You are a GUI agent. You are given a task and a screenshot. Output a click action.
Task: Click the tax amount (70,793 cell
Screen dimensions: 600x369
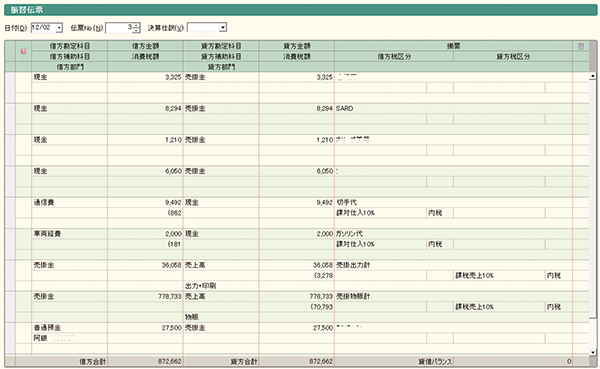[x=297, y=307]
